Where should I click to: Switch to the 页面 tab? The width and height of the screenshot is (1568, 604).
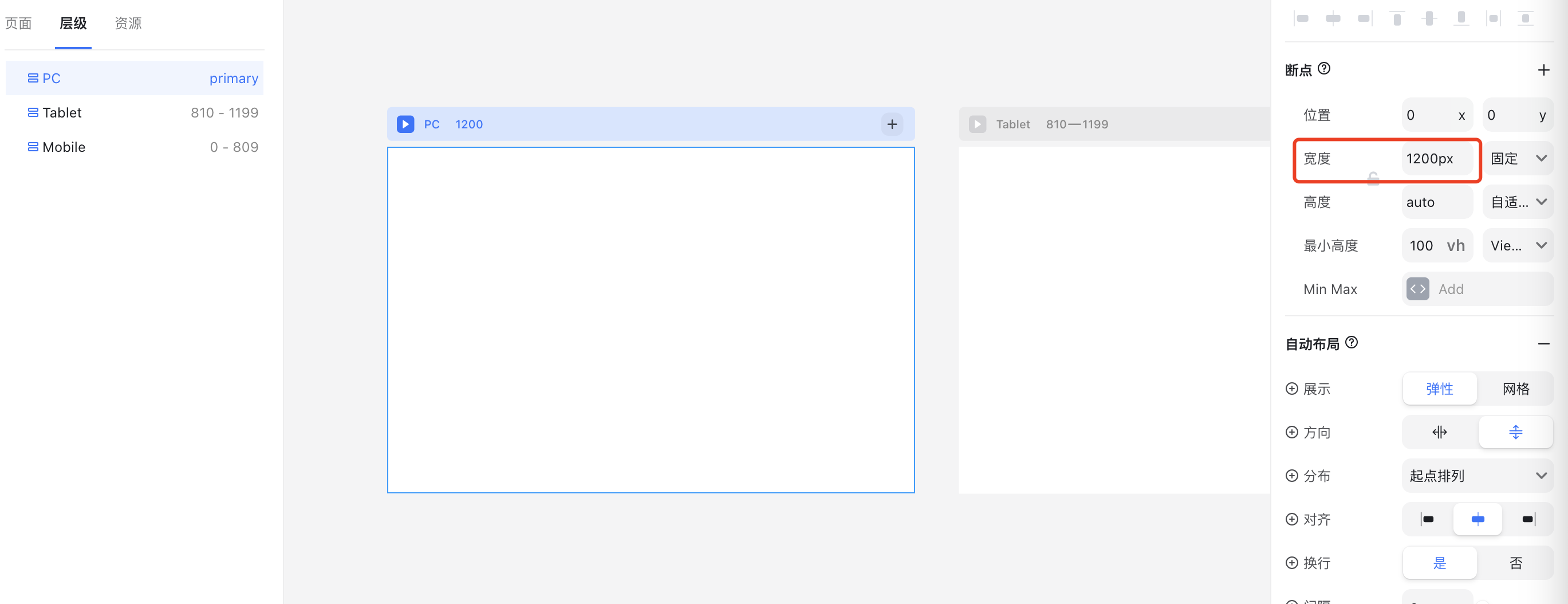coord(18,23)
